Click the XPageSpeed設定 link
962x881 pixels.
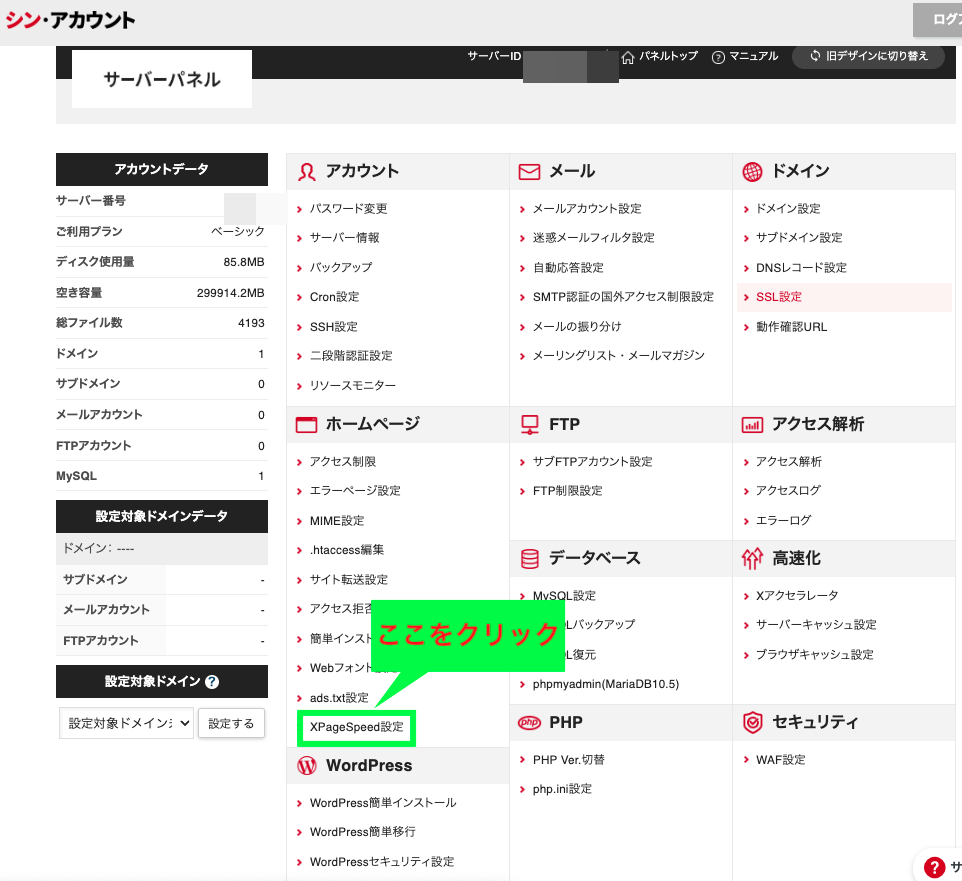pyautogui.click(x=356, y=729)
